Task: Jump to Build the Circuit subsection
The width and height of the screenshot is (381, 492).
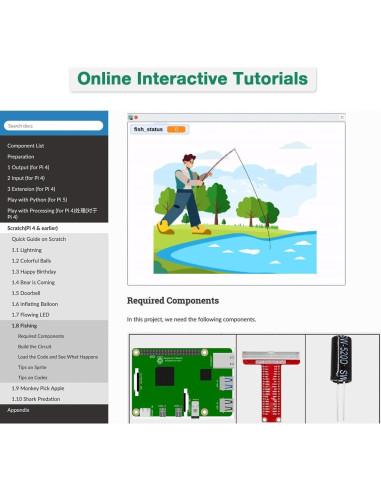Action: 35,347
